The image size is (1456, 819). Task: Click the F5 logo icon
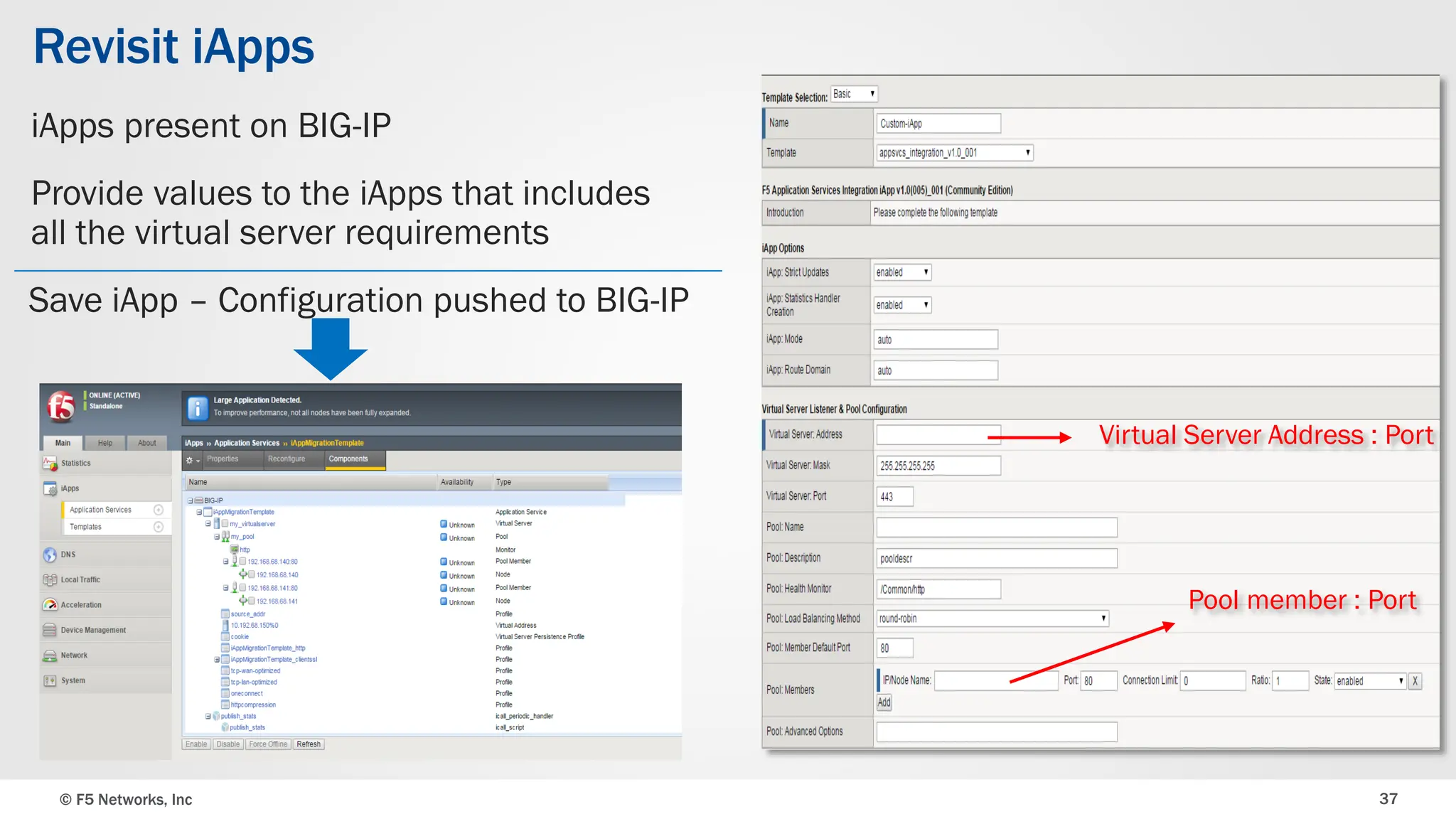coord(60,407)
